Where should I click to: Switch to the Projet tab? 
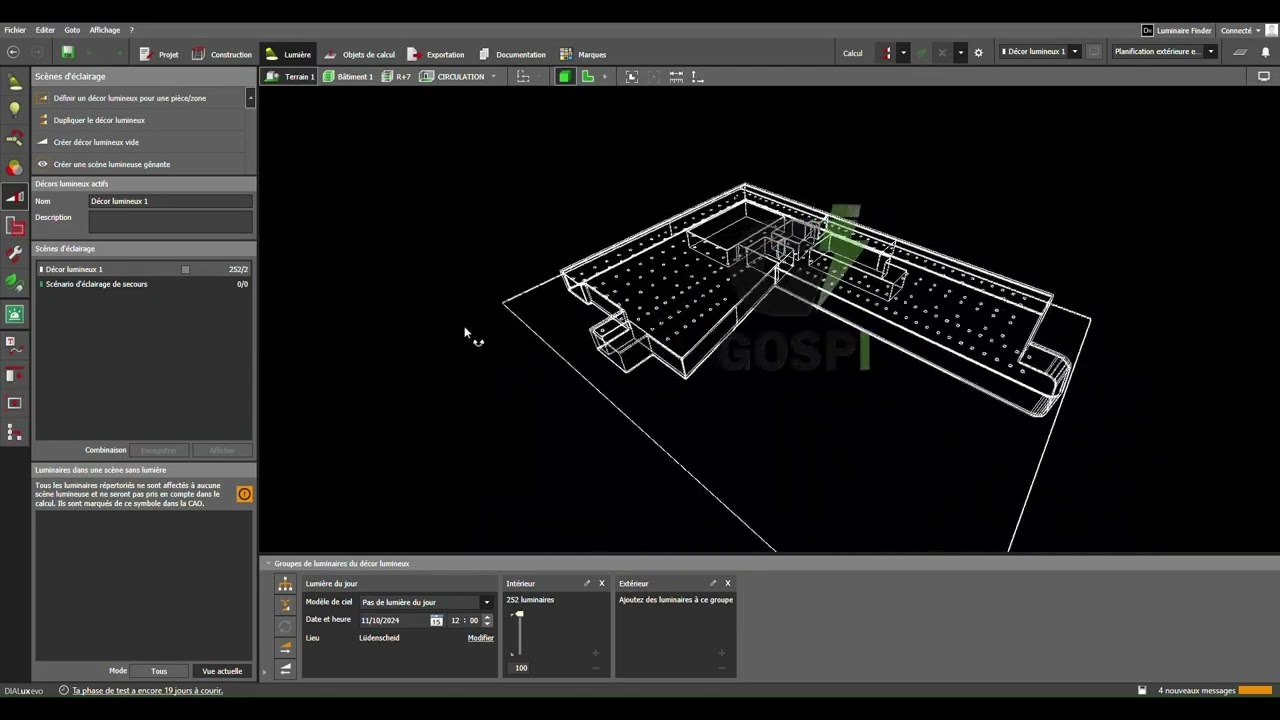point(159,54)
